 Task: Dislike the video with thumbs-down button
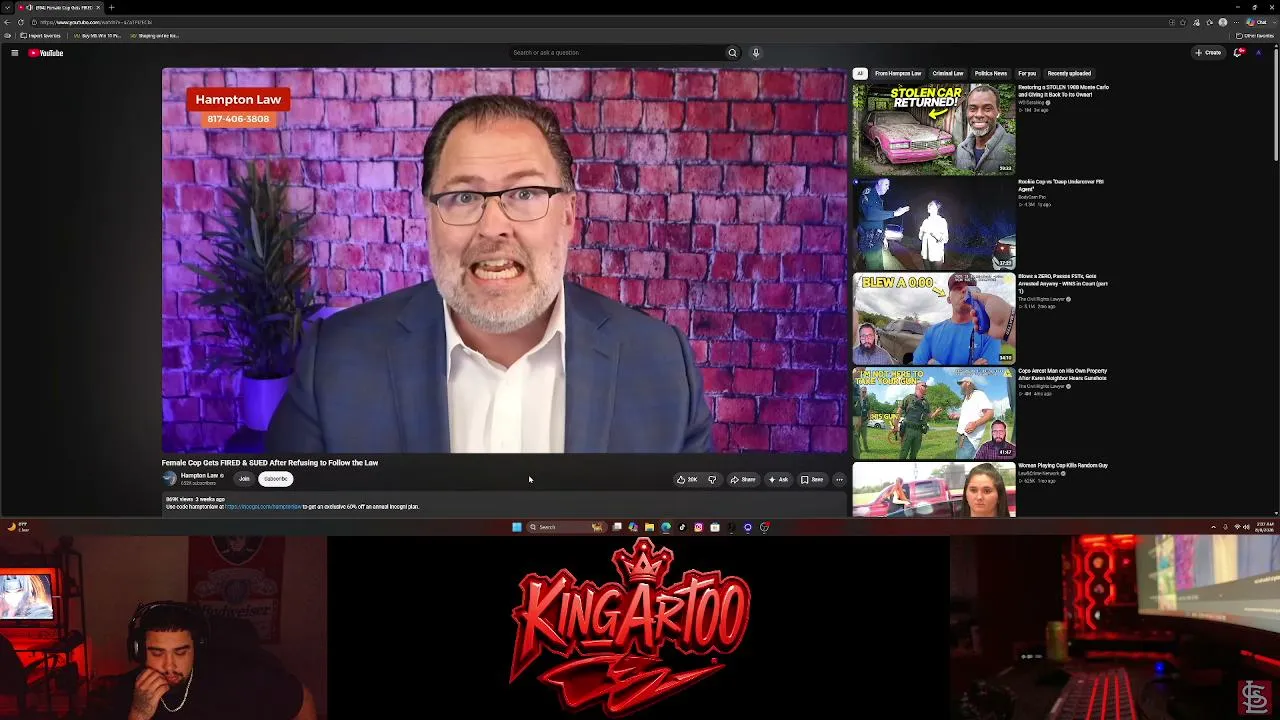(x=712, y=480)
